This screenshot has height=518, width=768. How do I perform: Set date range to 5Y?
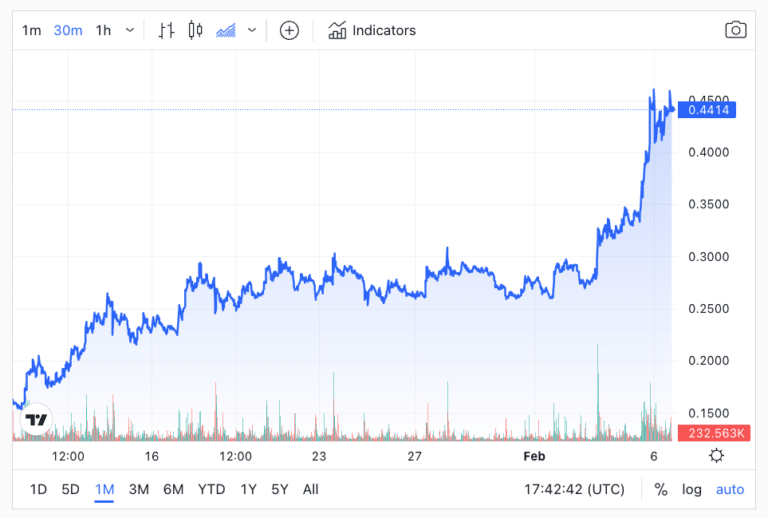pyautogui.click(x=280, y=489)
